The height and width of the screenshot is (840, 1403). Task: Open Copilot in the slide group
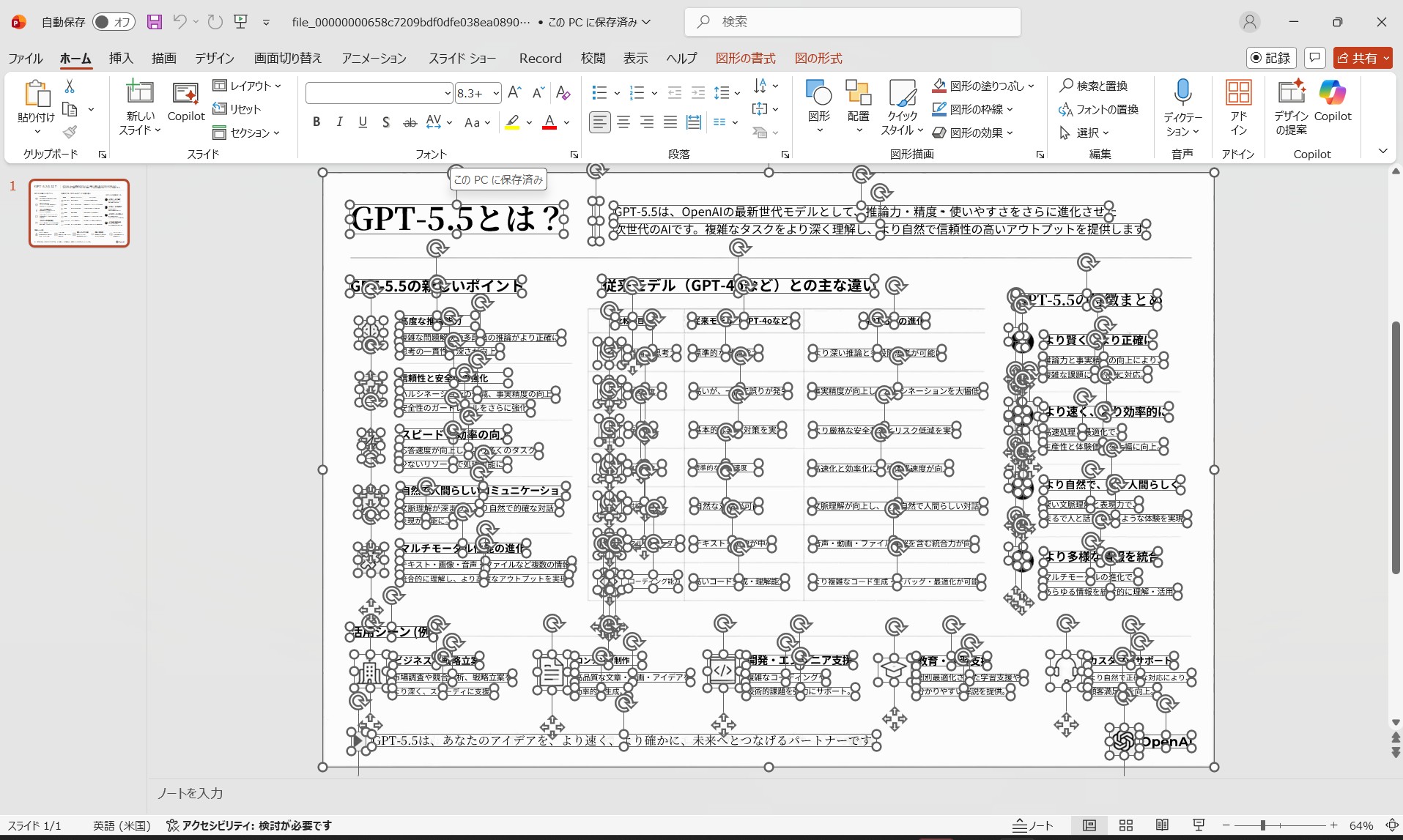(x=186, y=101)
